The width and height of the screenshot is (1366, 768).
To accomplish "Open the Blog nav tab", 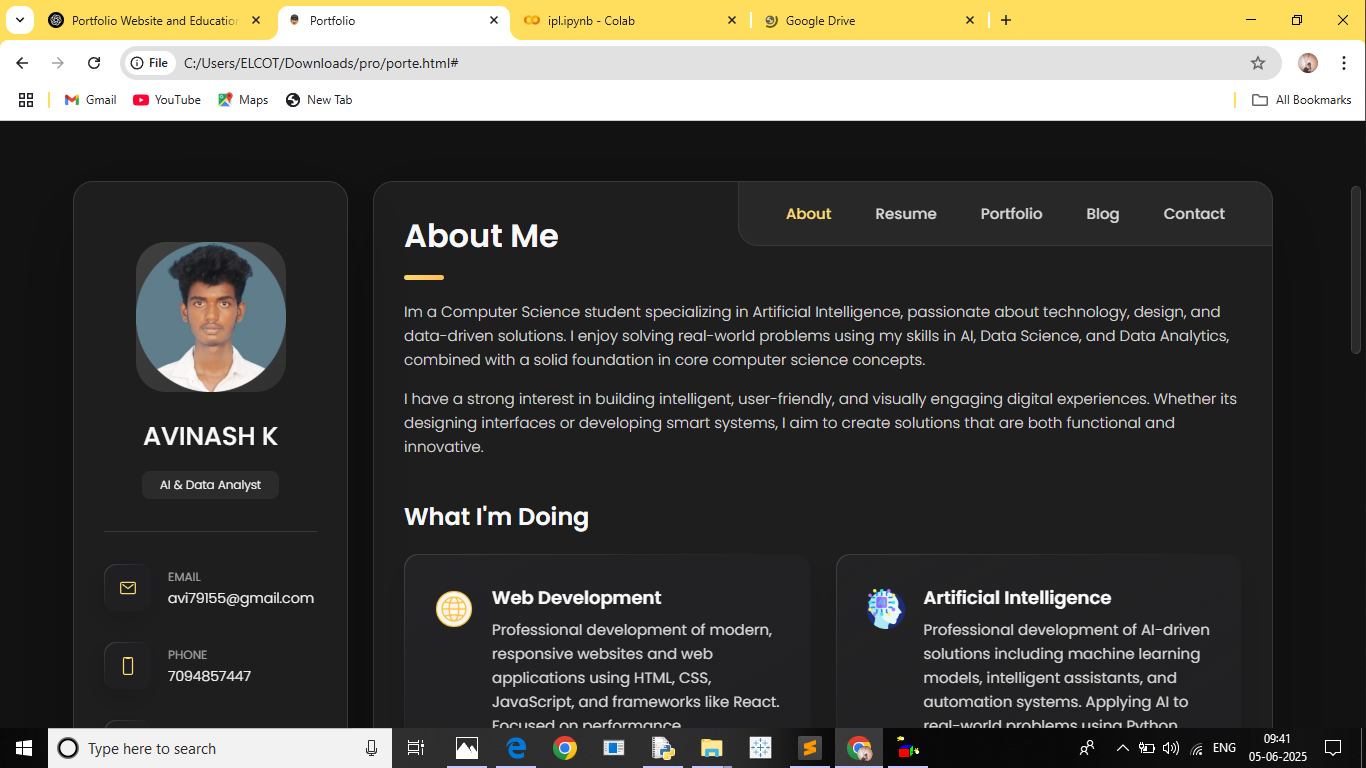I will click(1103, 214).
